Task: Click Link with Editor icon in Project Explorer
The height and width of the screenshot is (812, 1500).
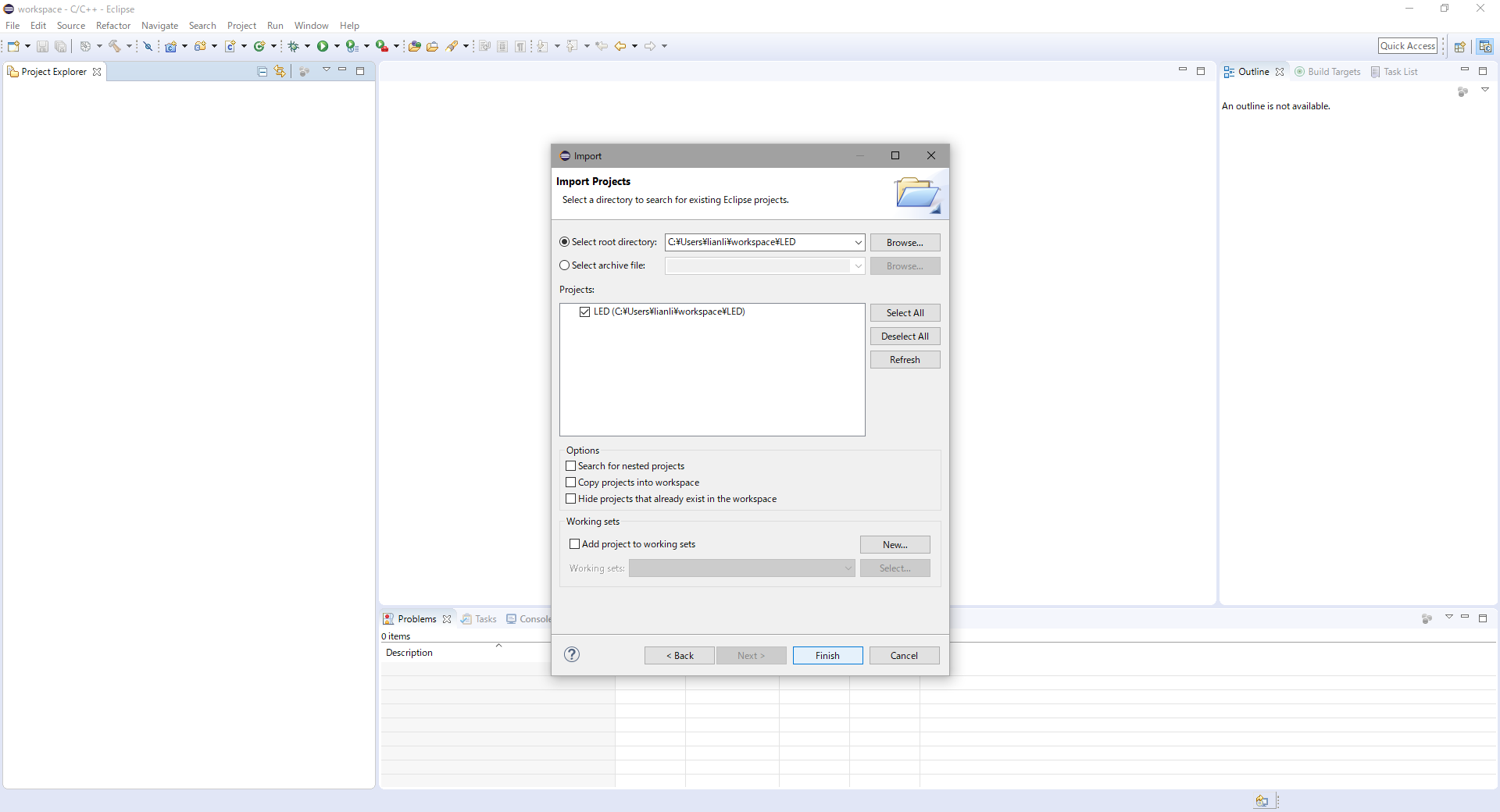Action: 280,71
